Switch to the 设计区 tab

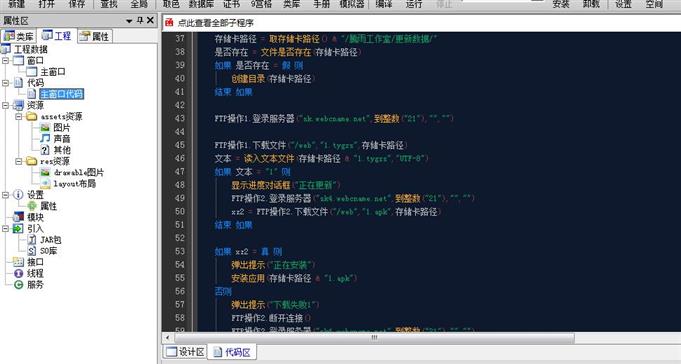click(x=185, y=352)
